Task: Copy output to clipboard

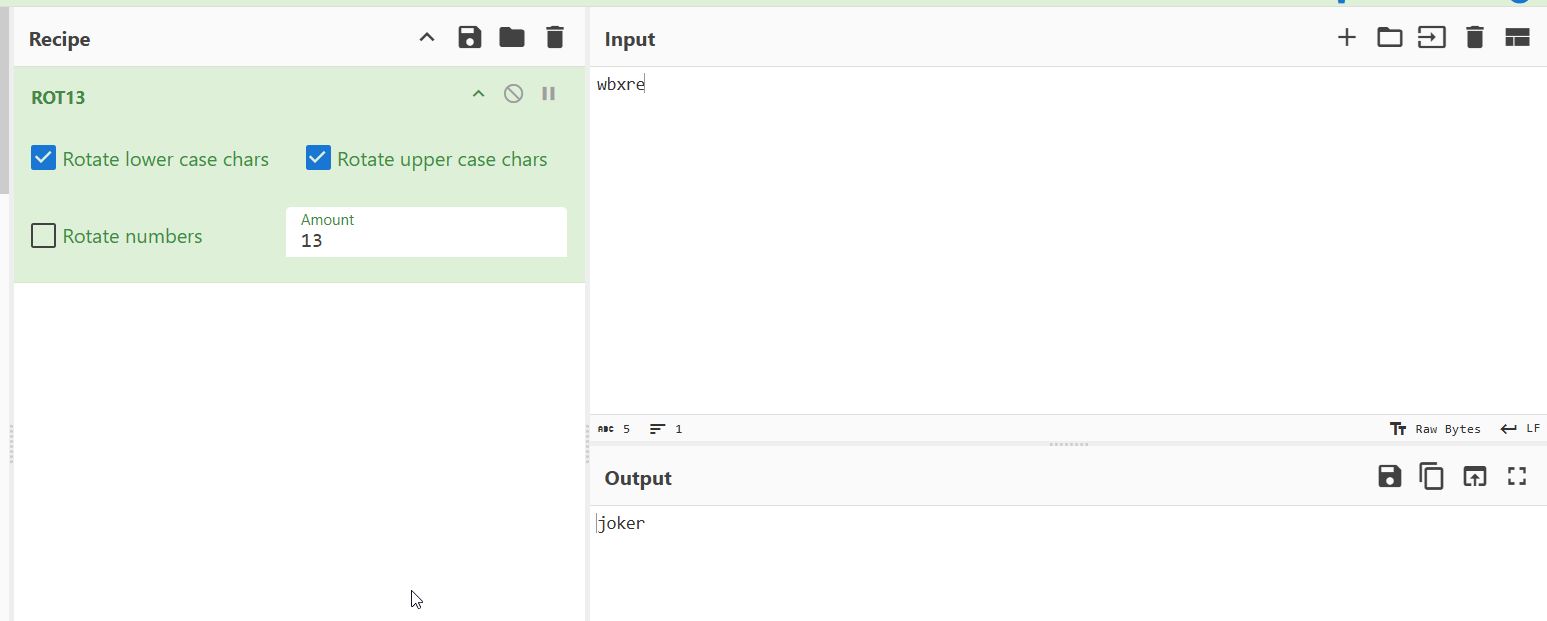Action: (x=1432, y=477)
